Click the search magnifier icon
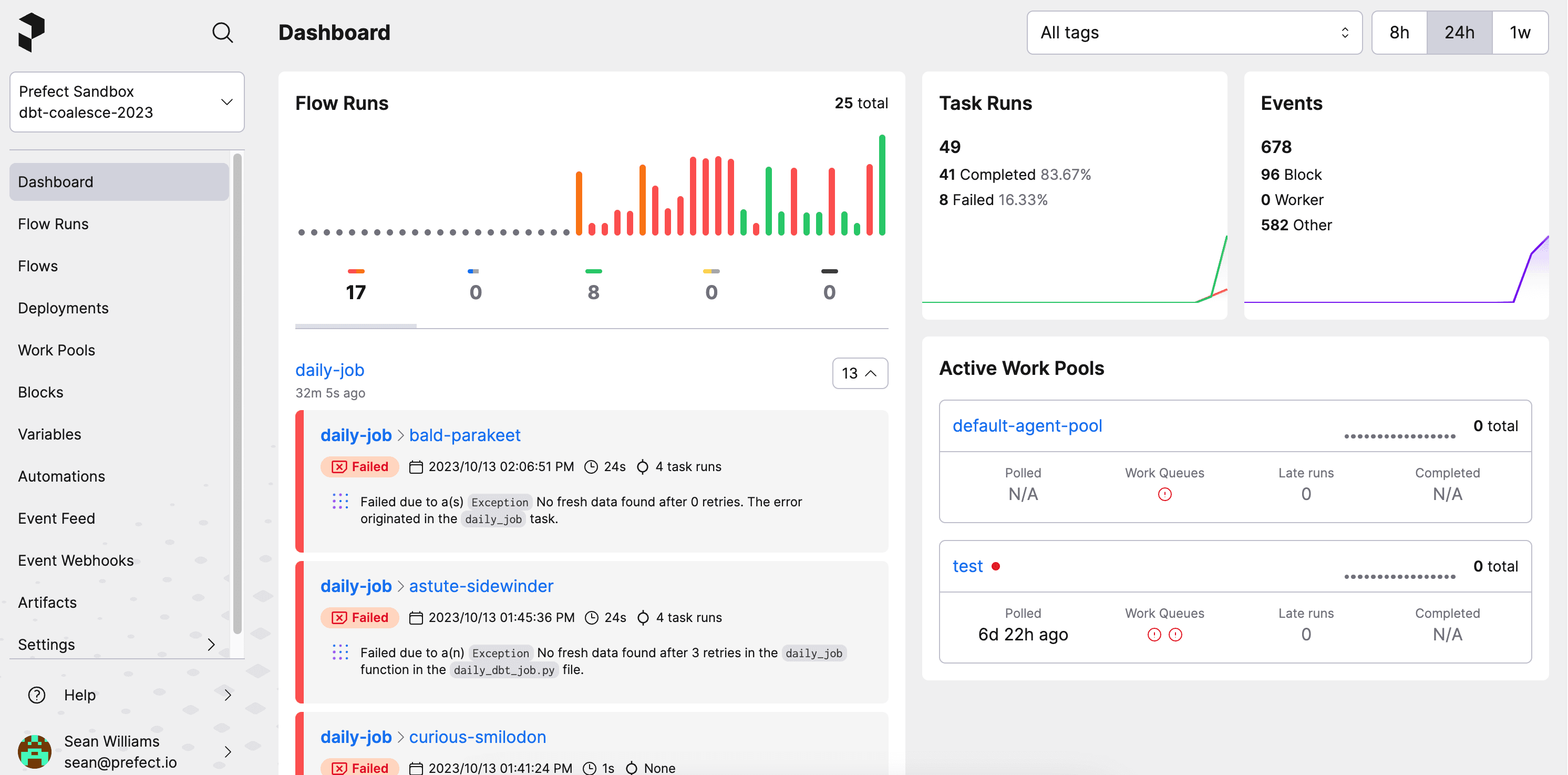The image size is (1568, 775). 222,32
